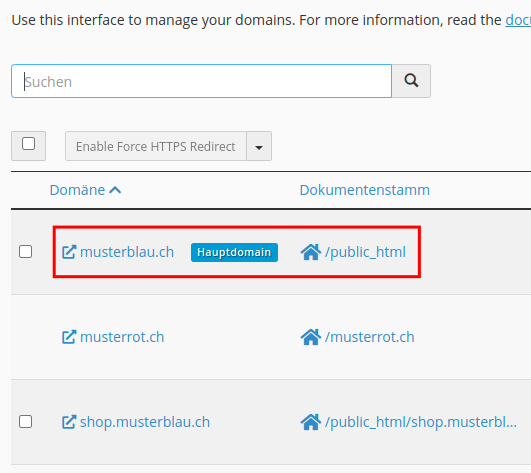Click the magnifying glass search button
This screenshot has height=473, width=531.
click(411, 81)
